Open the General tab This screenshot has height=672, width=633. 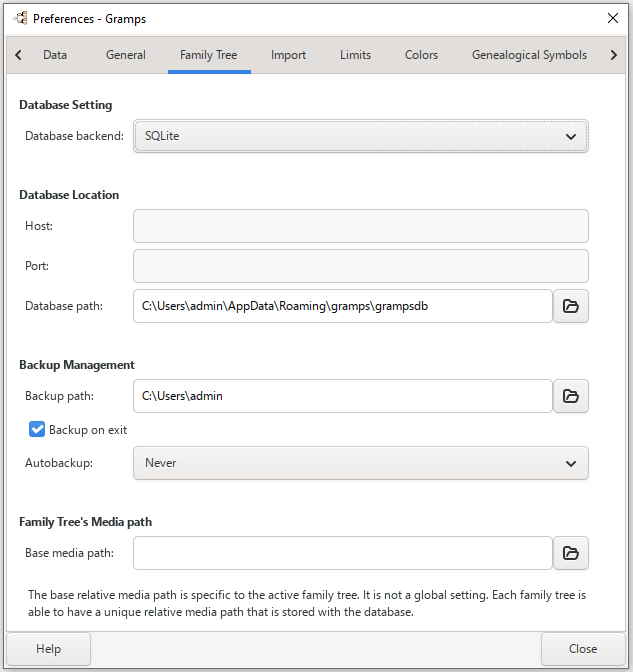pos(126,55)
